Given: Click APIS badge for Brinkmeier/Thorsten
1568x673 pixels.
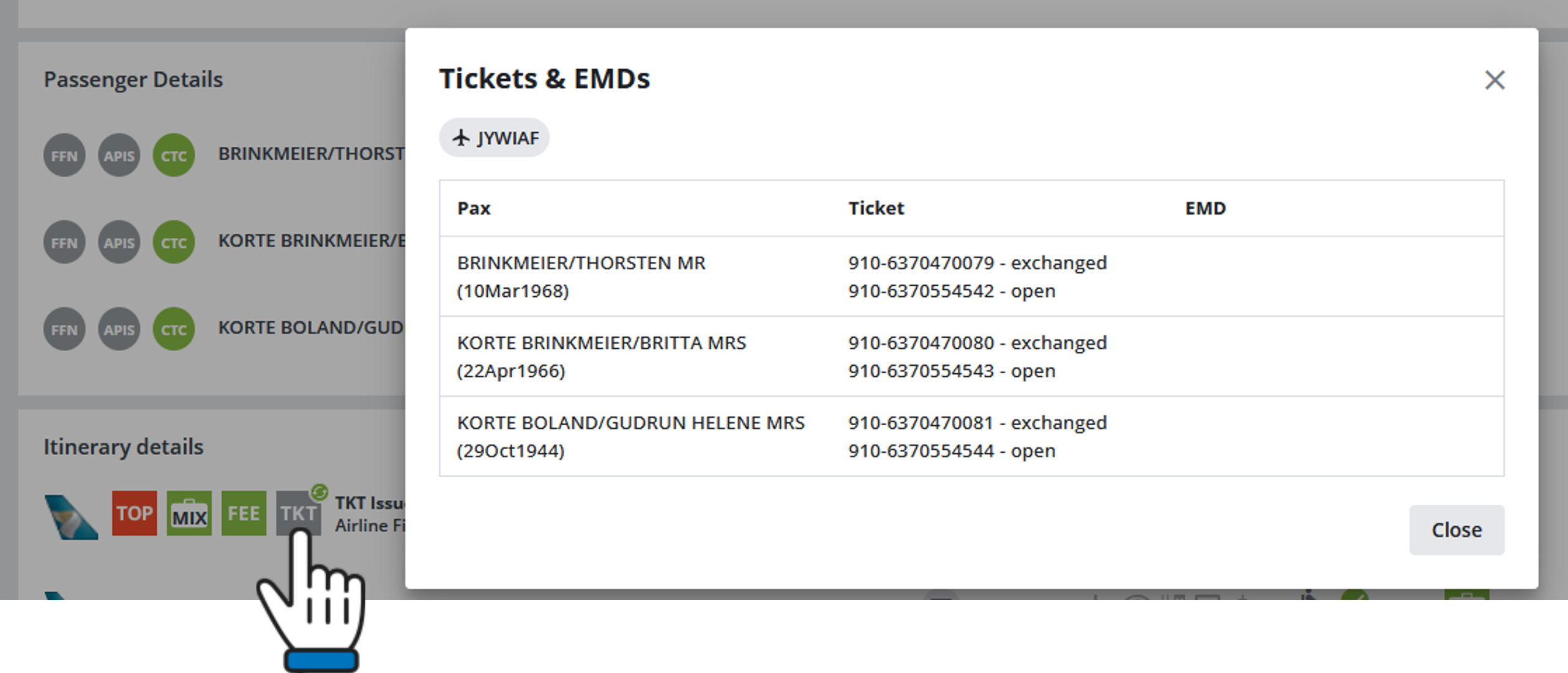Looking at the screenshot, I should [119, 155].
